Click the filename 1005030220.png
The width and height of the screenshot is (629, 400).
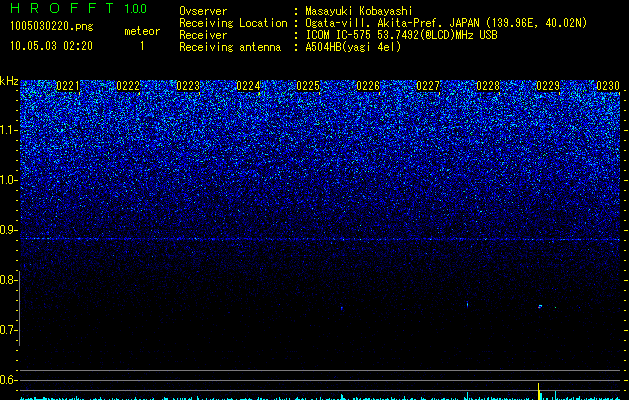[x=52, y=26]
